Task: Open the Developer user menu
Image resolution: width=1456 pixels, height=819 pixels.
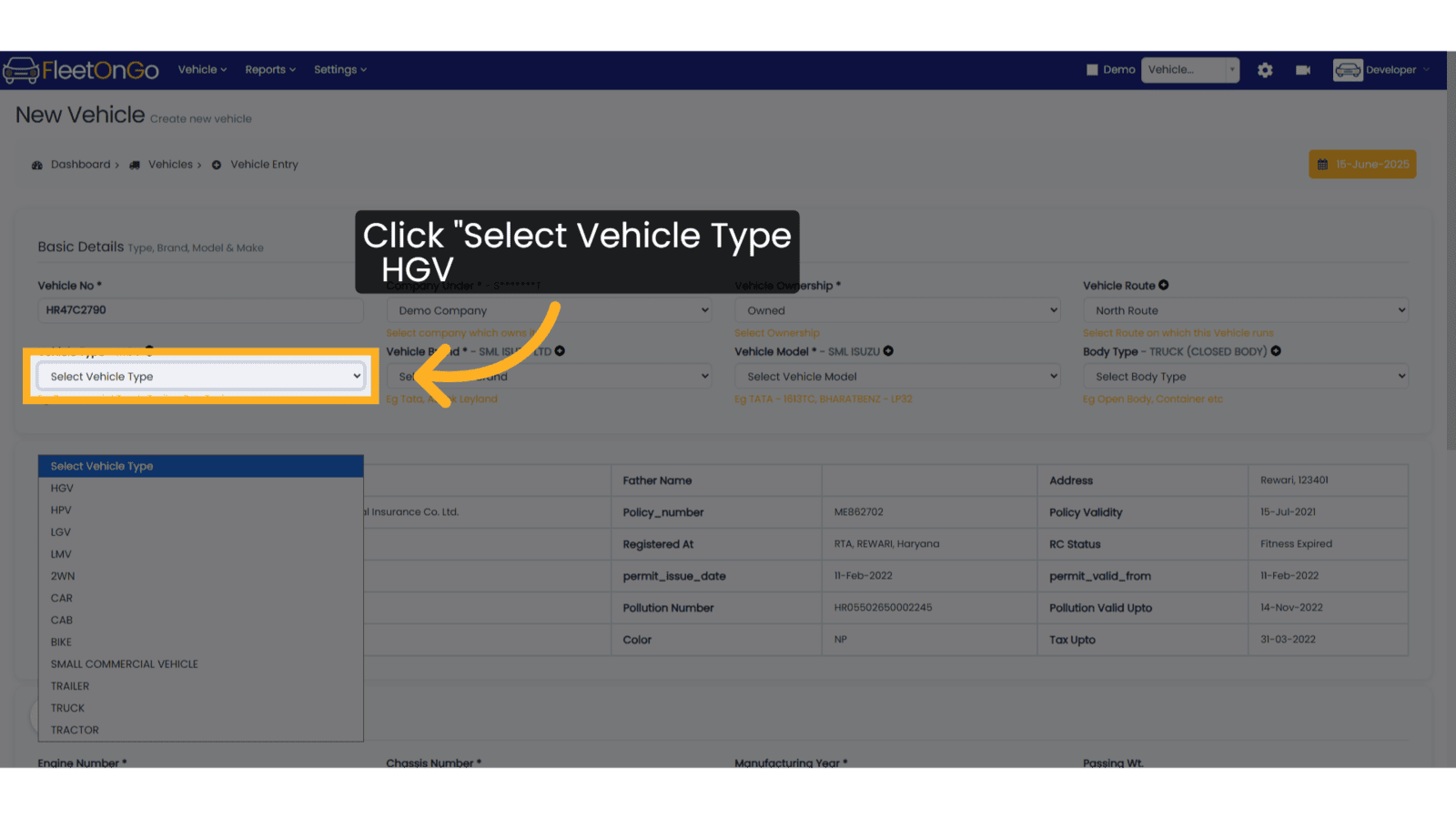Action: (1397, 70)
